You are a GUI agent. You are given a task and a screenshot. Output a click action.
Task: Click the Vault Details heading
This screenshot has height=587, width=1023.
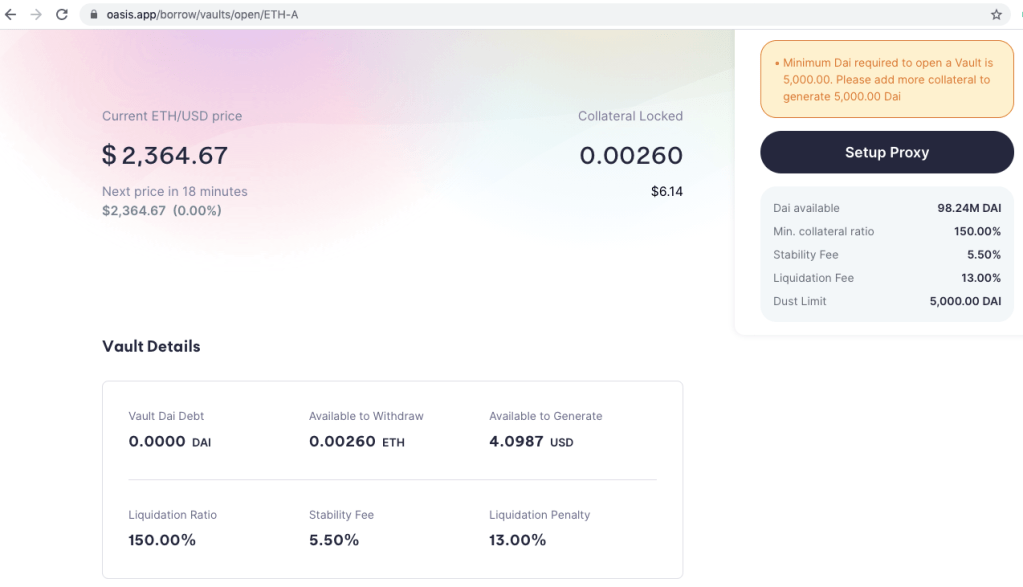coord(151,346)
